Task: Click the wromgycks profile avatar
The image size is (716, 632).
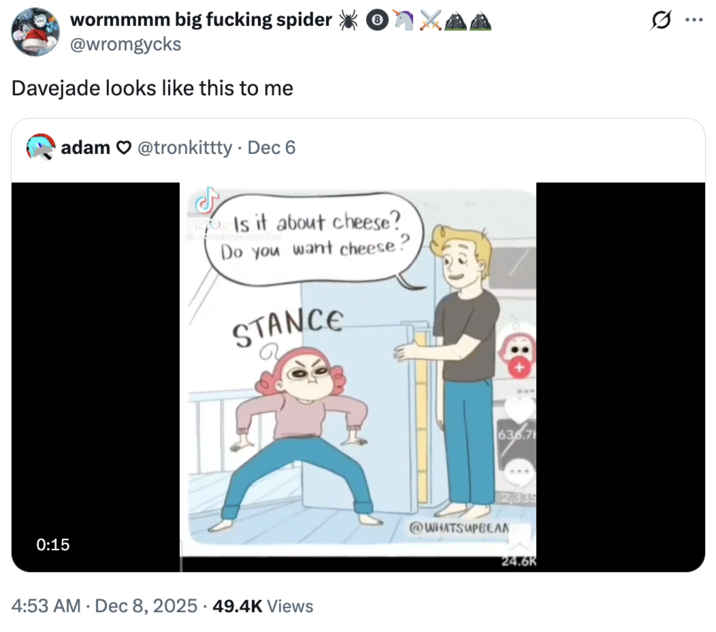Action: pos(35,32)
